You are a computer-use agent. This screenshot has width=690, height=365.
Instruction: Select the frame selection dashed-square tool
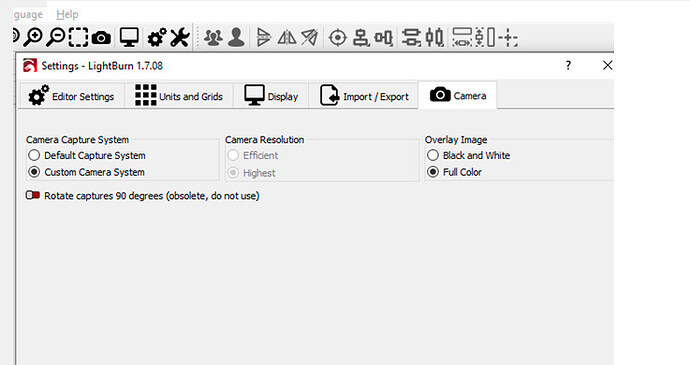click(x=78, y=37)
